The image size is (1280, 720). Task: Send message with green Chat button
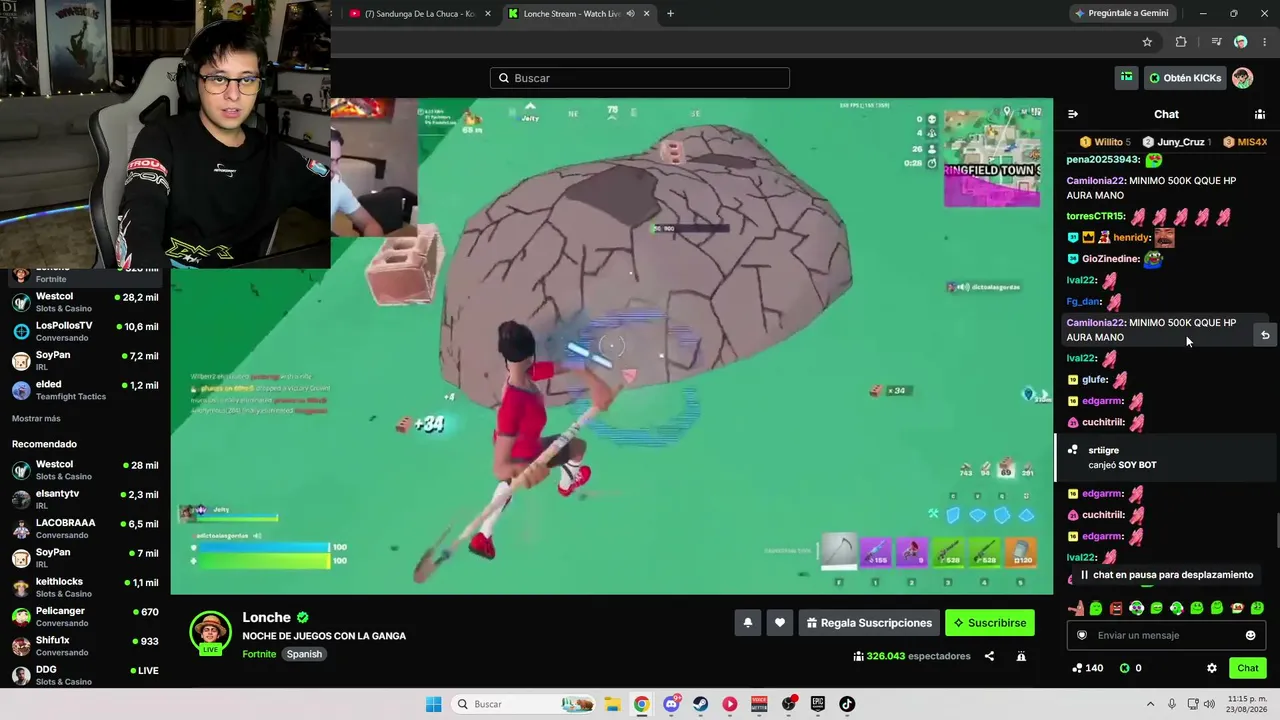point(1247,668)
